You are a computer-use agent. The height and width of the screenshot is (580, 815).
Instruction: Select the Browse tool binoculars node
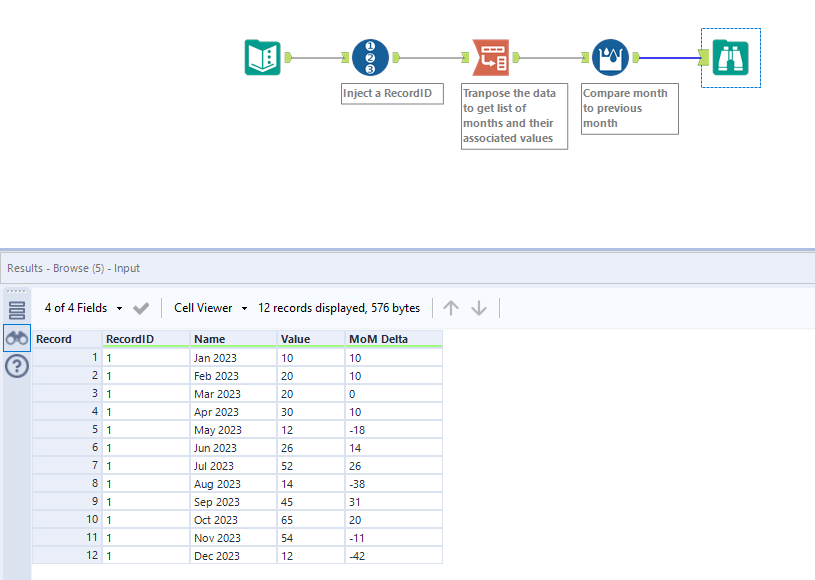pyautogui.click(x=730, y=58)
